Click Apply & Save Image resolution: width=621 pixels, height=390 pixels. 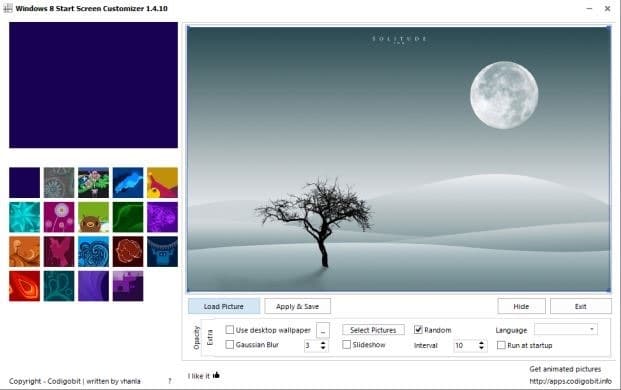tap(297, 306)
